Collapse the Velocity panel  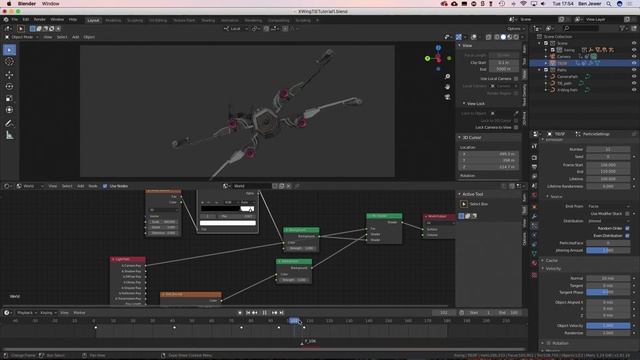[x=553, y=269]
